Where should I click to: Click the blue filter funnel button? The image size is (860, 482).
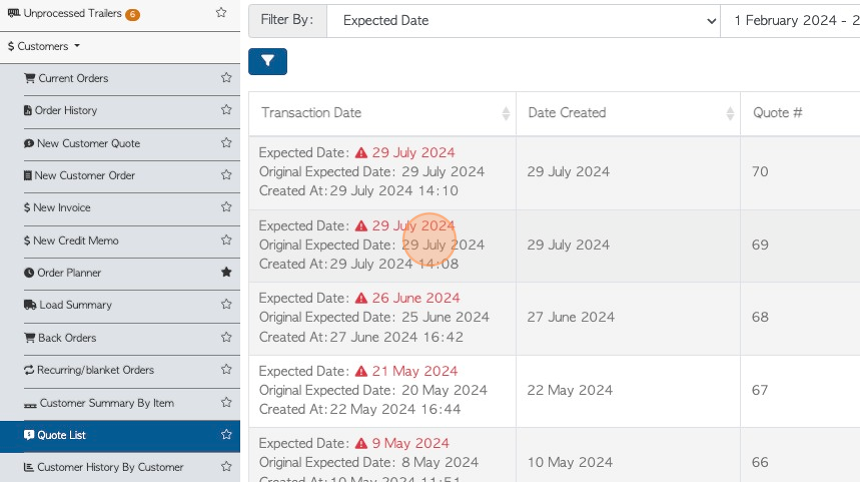click(267, 61)
